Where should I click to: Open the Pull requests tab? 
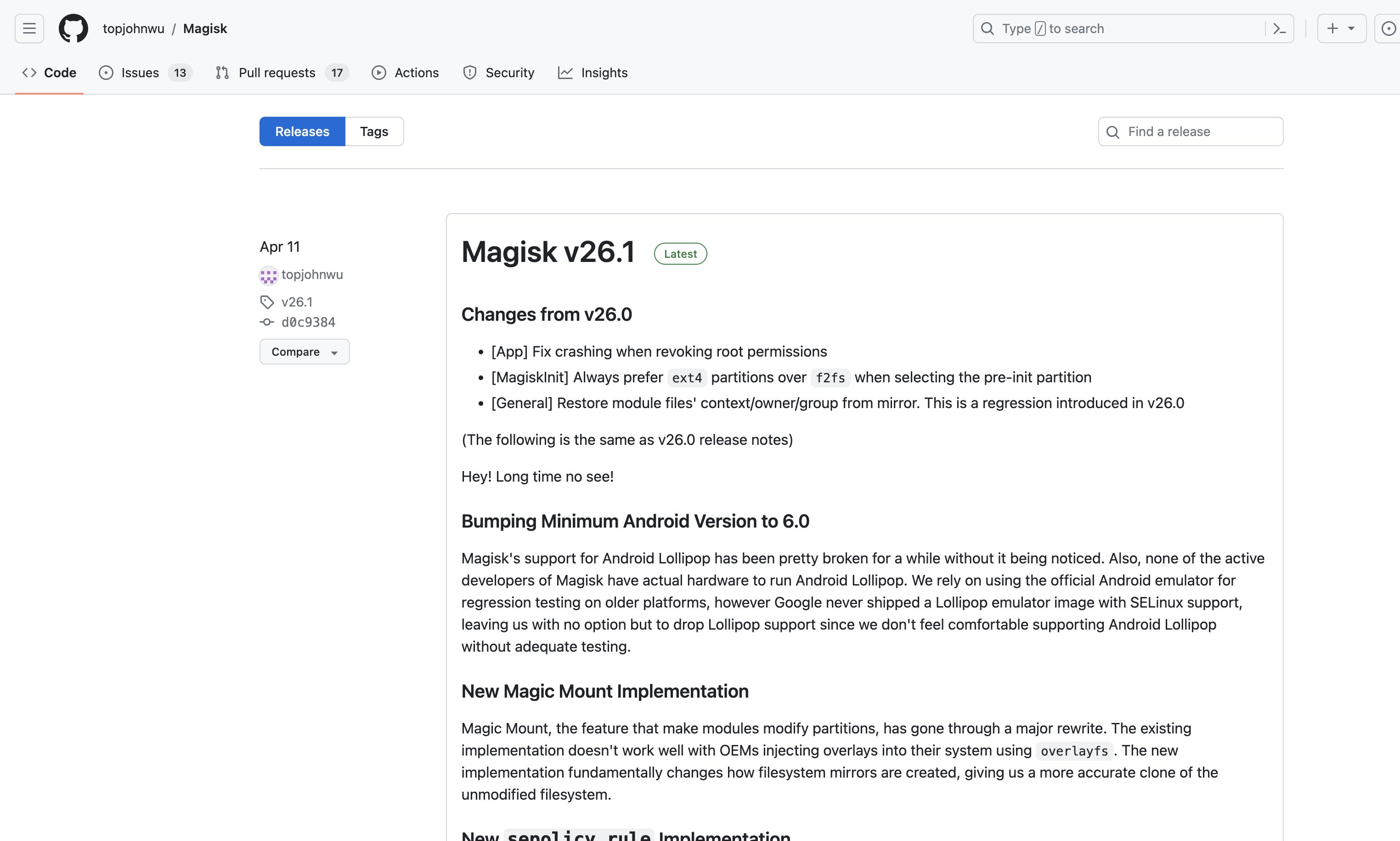click(x=277, y=73)
